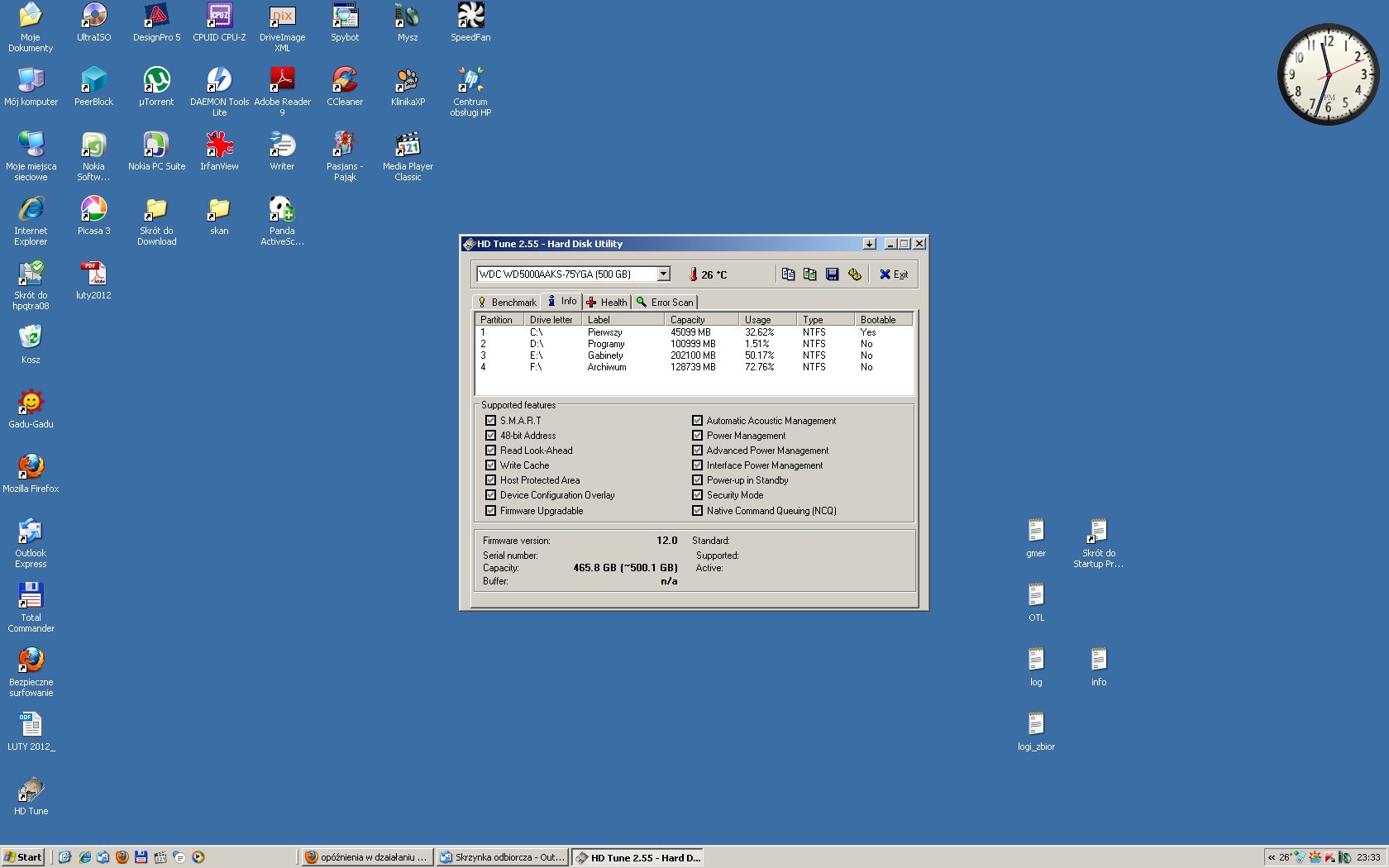Select the Gabinety partition label
This screenshot has width=1389, height=868.
coord(605,355)
